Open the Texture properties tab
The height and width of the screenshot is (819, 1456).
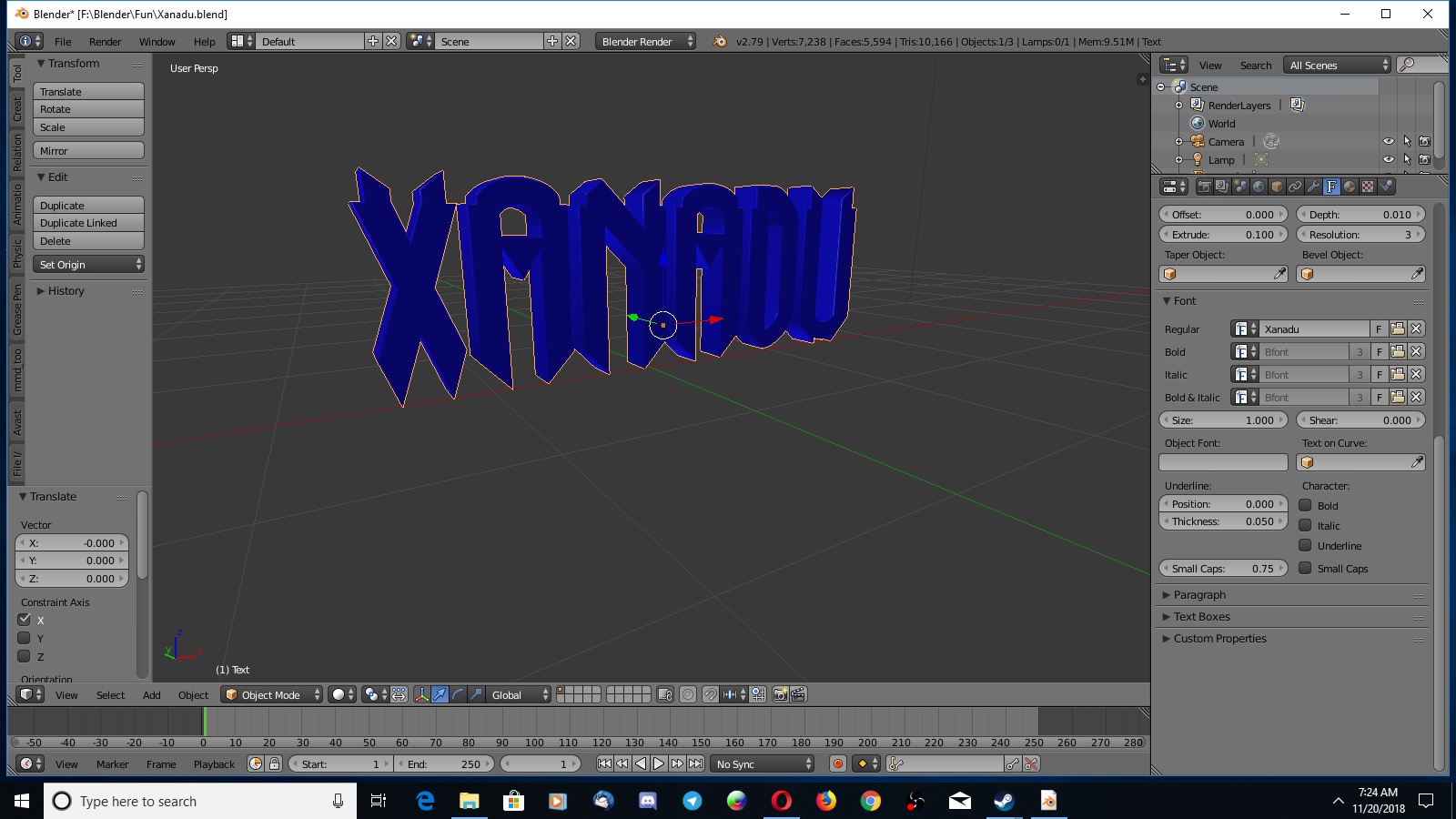tap(1368, 187)
